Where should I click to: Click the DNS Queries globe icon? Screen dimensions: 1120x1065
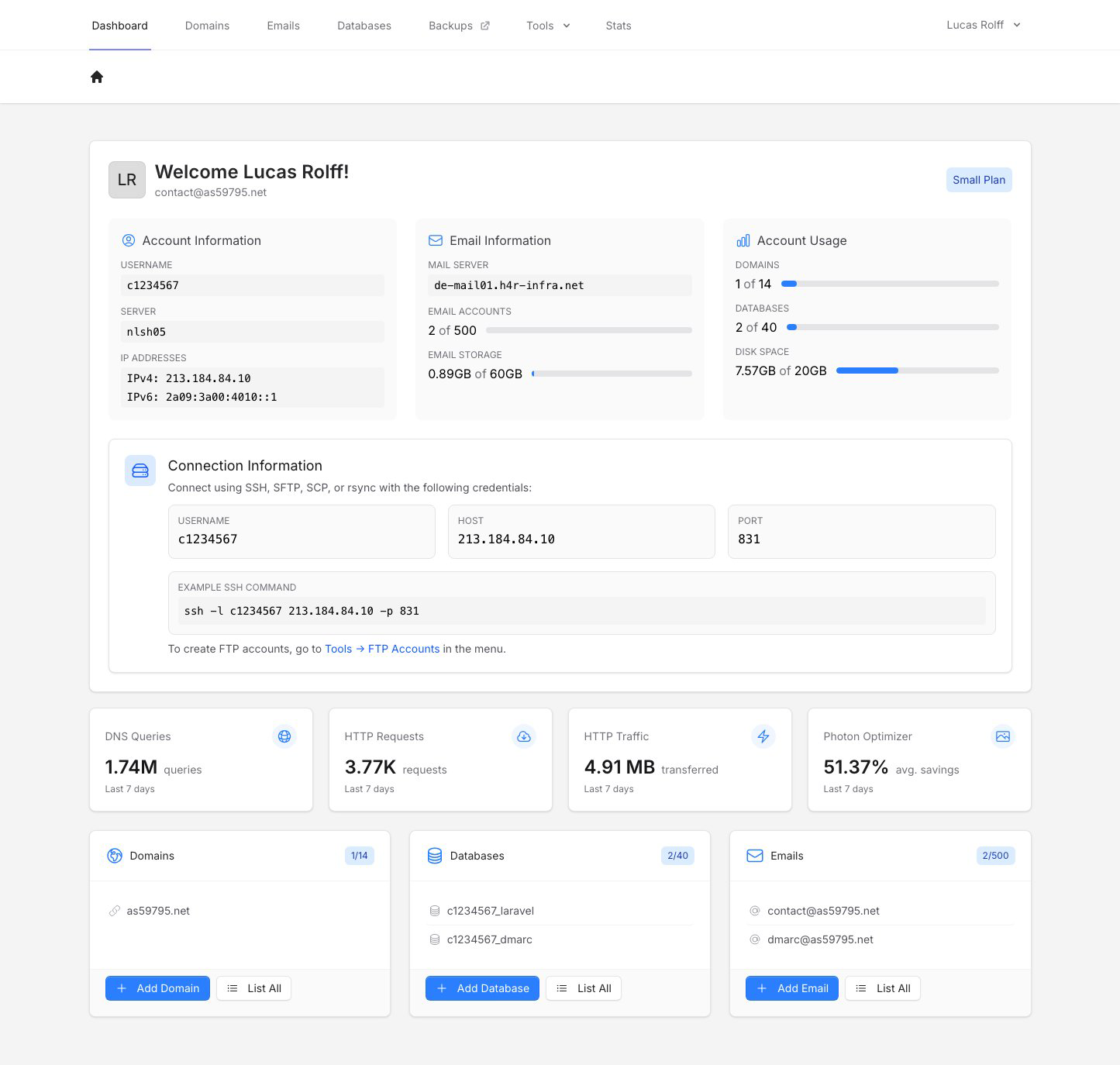pyautogui.click(x=284, y=736)
